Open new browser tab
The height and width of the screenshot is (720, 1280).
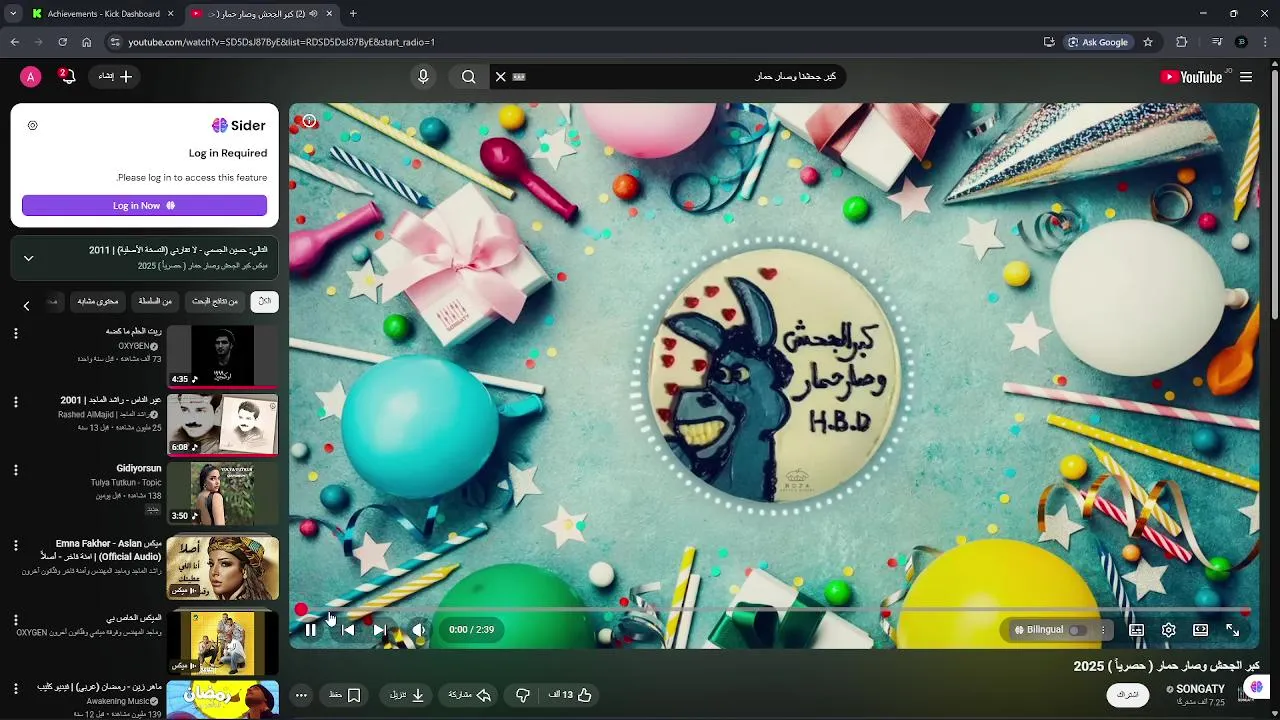(353, 14)
